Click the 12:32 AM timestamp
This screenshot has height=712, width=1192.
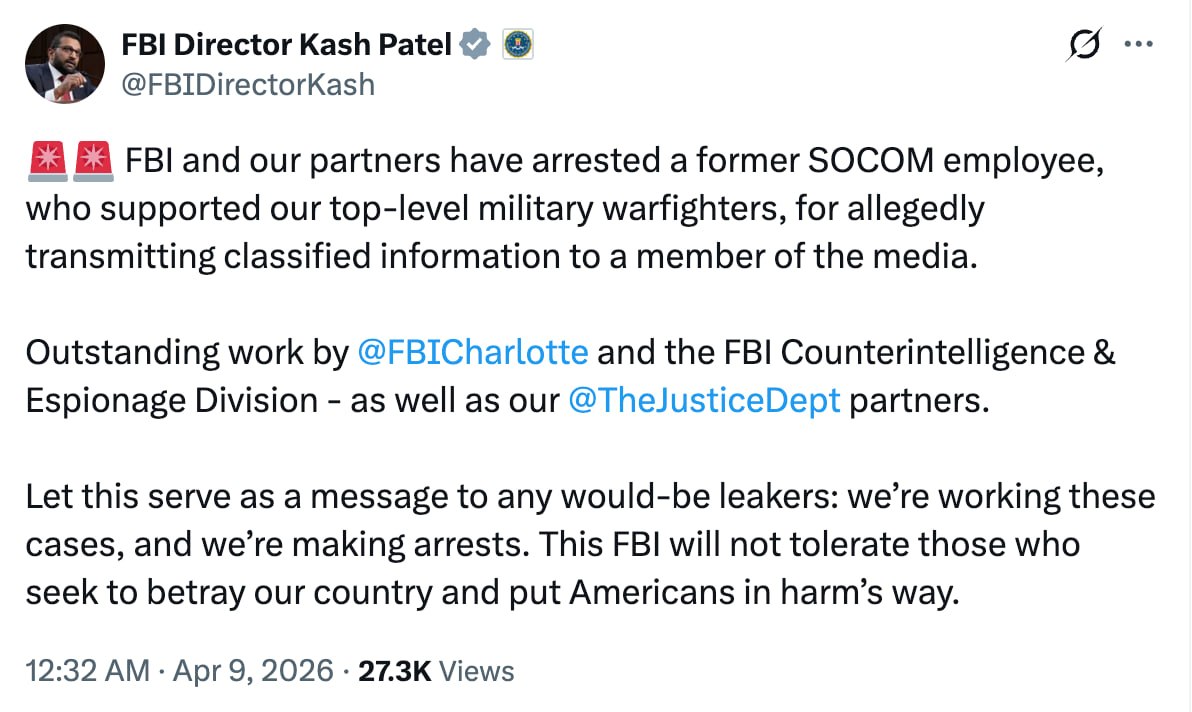pyautogui.click(x=86, y=671)
